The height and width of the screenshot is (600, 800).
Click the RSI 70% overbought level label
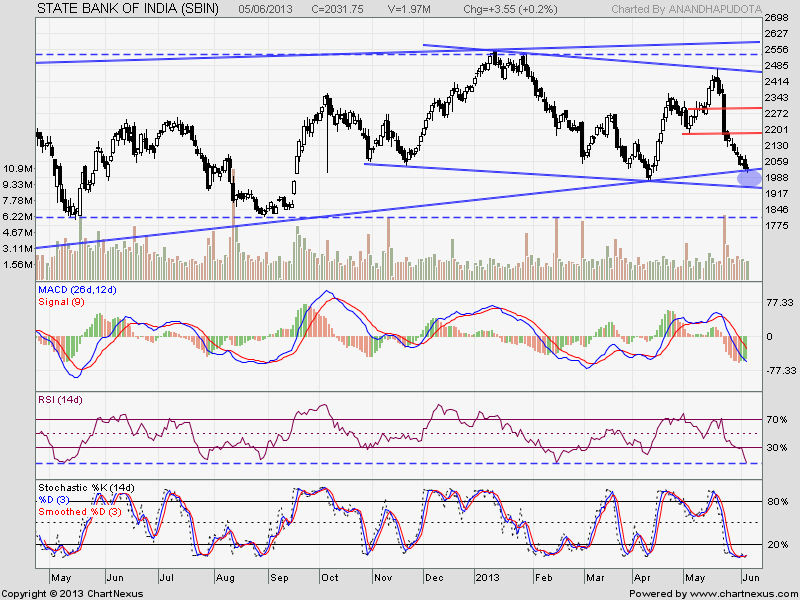click(x=777, y=420)
